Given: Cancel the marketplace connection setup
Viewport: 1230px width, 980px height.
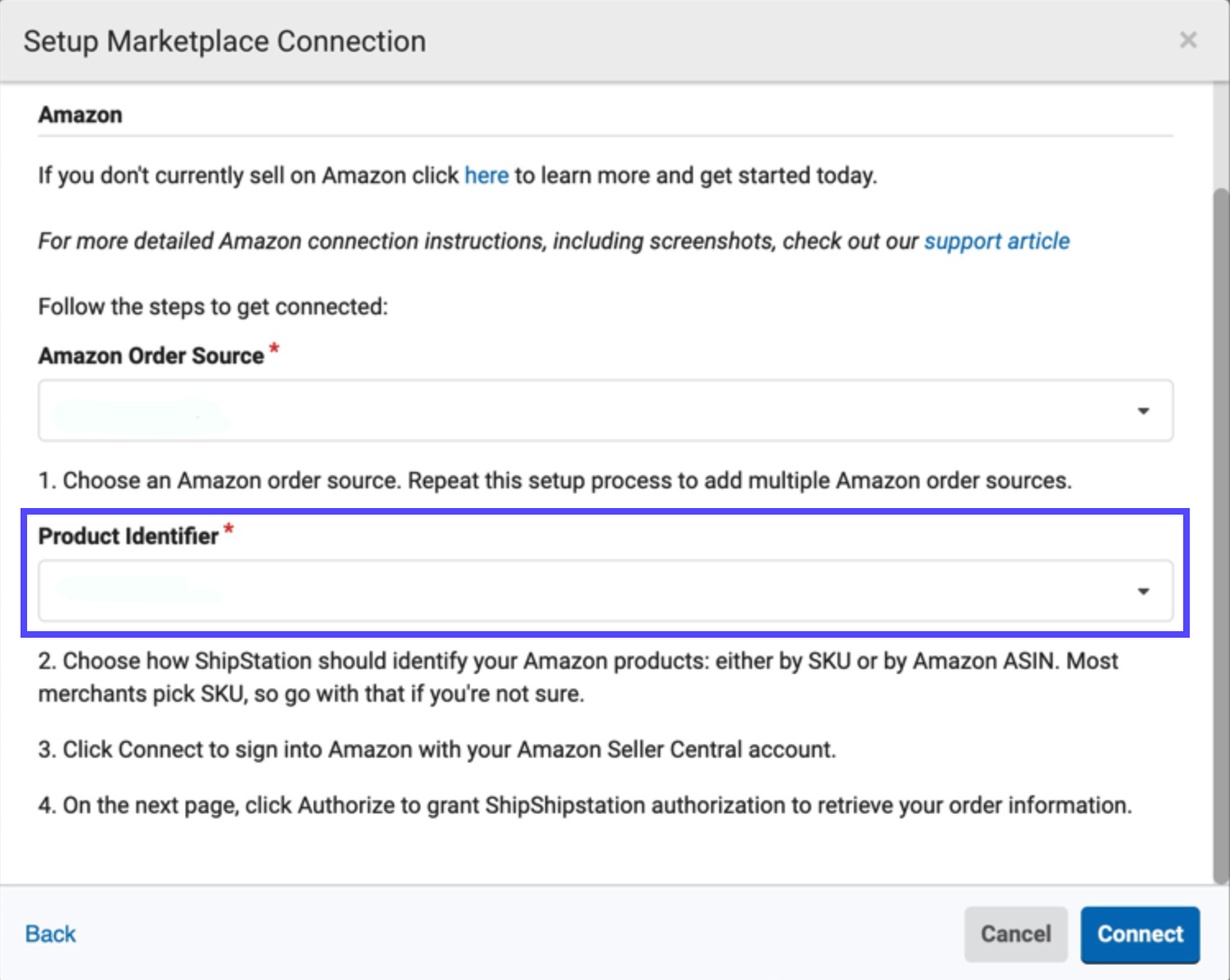Looking at the screenshot, I should point(1016,934).
